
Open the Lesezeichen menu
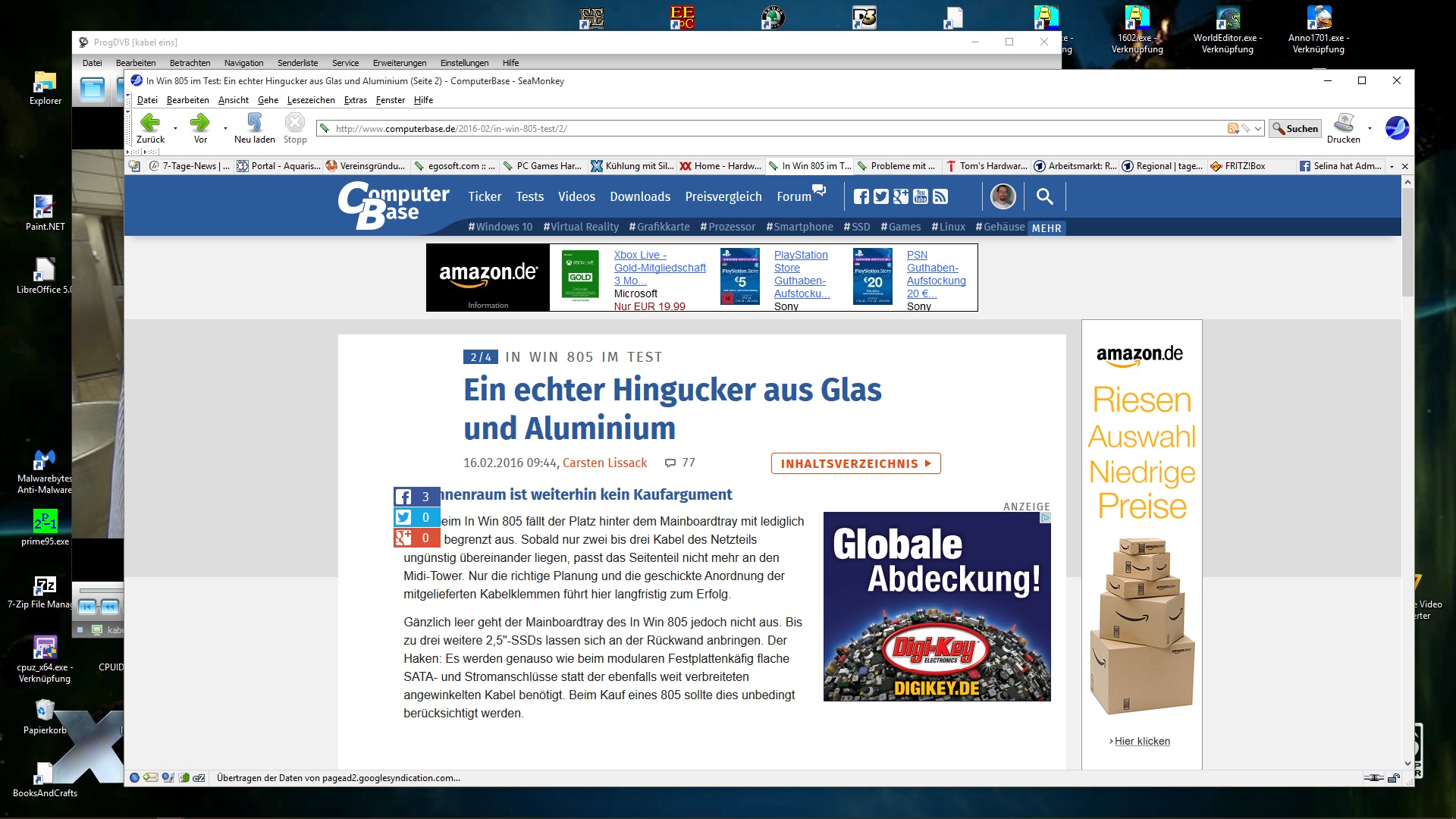point(311,100)
